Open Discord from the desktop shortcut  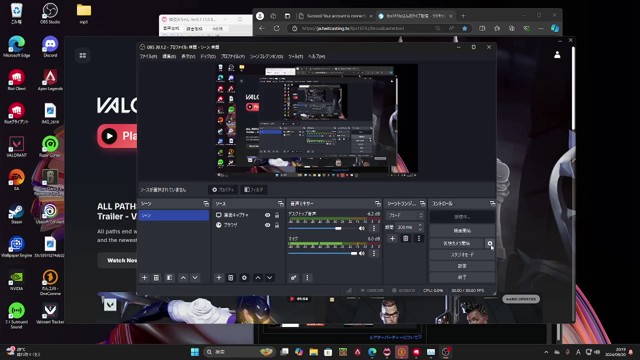point(50,47)
